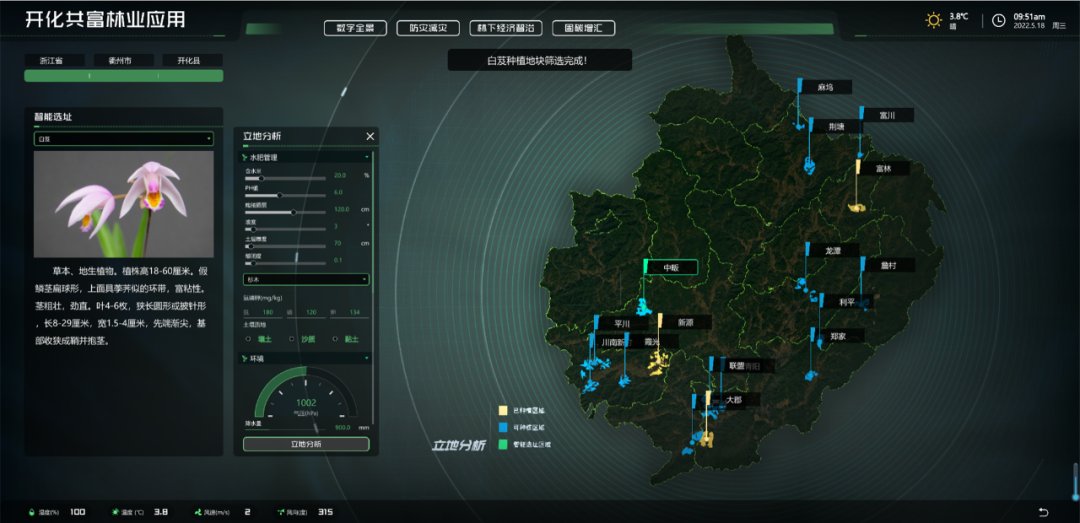Click the 立地分析 panel vertical scrollbar
Screen dimensions: 1080x523
coord(373,289)
